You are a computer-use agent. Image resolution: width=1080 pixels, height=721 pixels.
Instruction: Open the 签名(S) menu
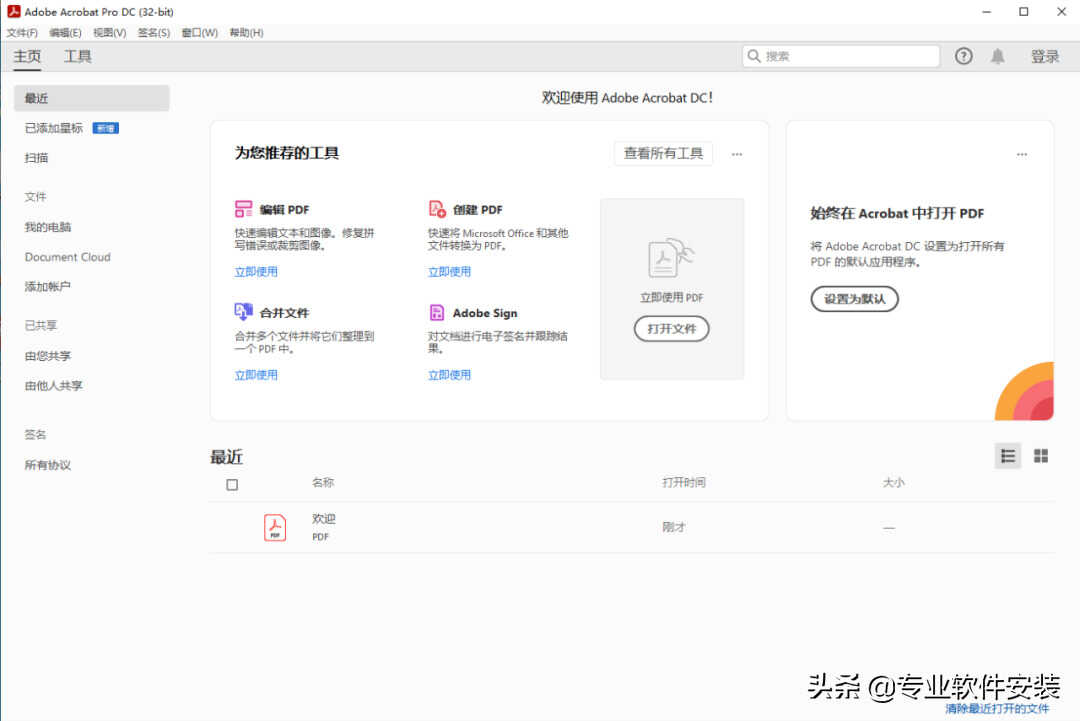click(x=154, y=32)
